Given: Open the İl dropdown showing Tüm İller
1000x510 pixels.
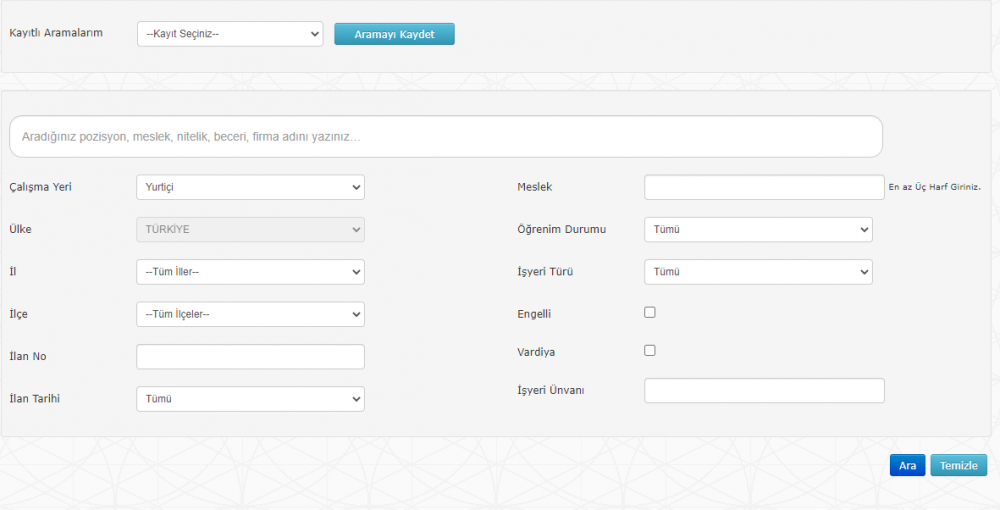Looking at the screenshot, I should [250, 272].
